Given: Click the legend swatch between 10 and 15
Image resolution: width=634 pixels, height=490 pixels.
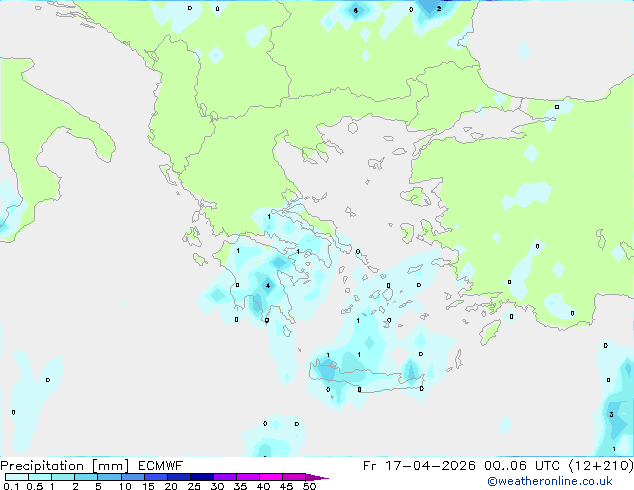Looking at the screenshot, I should (133, 477).
